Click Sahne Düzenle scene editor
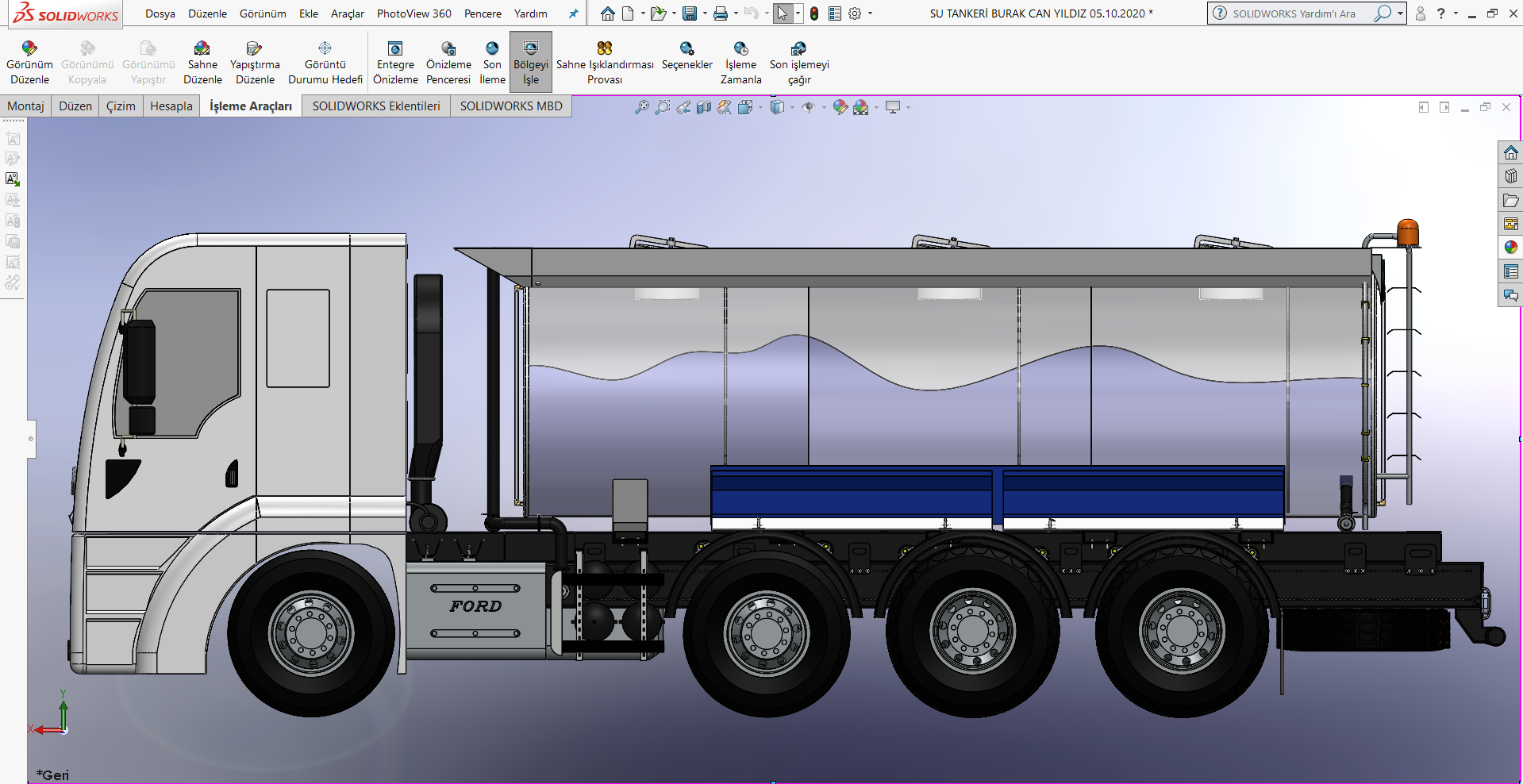 coord(202,63)
